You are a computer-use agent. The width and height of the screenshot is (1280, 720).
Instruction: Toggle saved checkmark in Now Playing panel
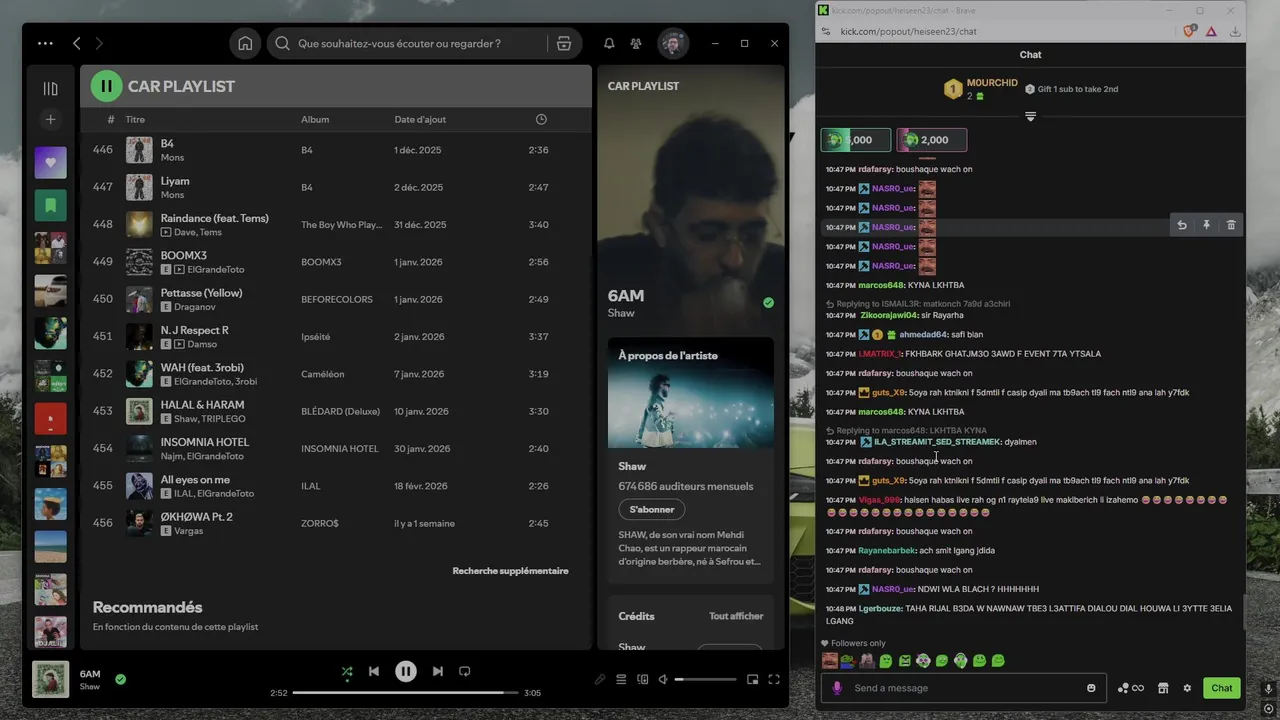click(x=768, y=302)
